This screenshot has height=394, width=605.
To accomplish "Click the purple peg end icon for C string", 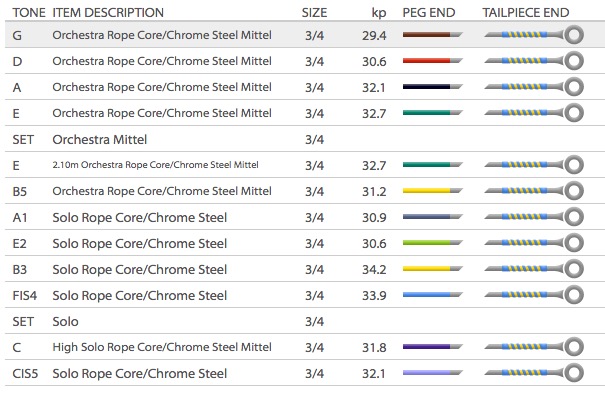I will click(432, 347).
